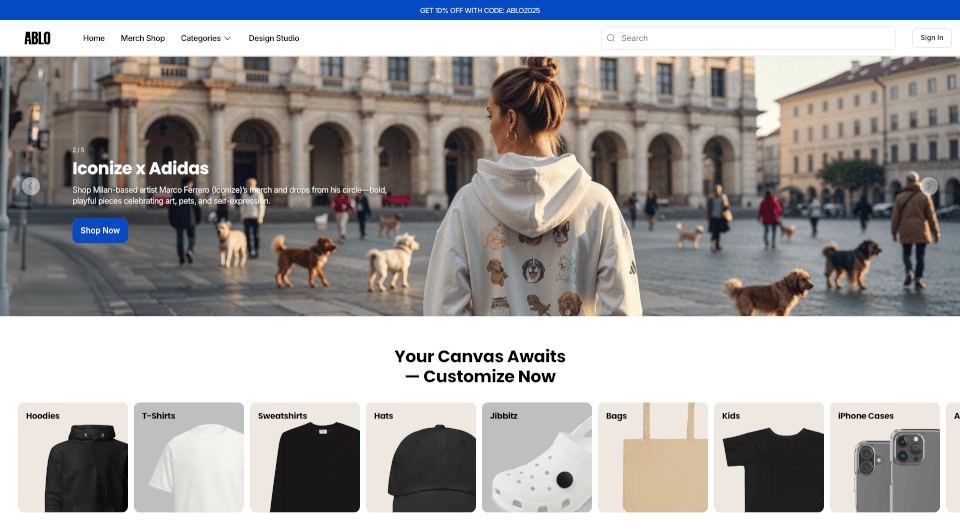Go to previous carousel slide arrow
The width and height of the screenshot is (960, 531).
coord(31,185)
